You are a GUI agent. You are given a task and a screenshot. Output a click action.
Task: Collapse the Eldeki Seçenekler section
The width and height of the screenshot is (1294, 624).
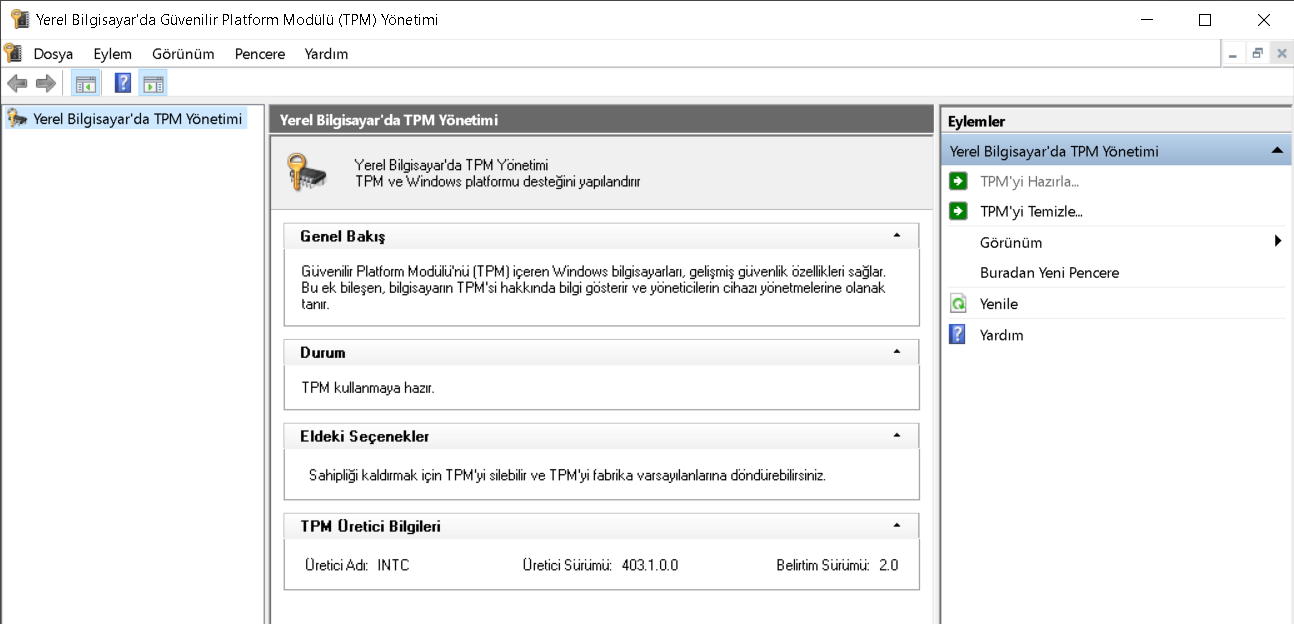(x=897, y=436)
